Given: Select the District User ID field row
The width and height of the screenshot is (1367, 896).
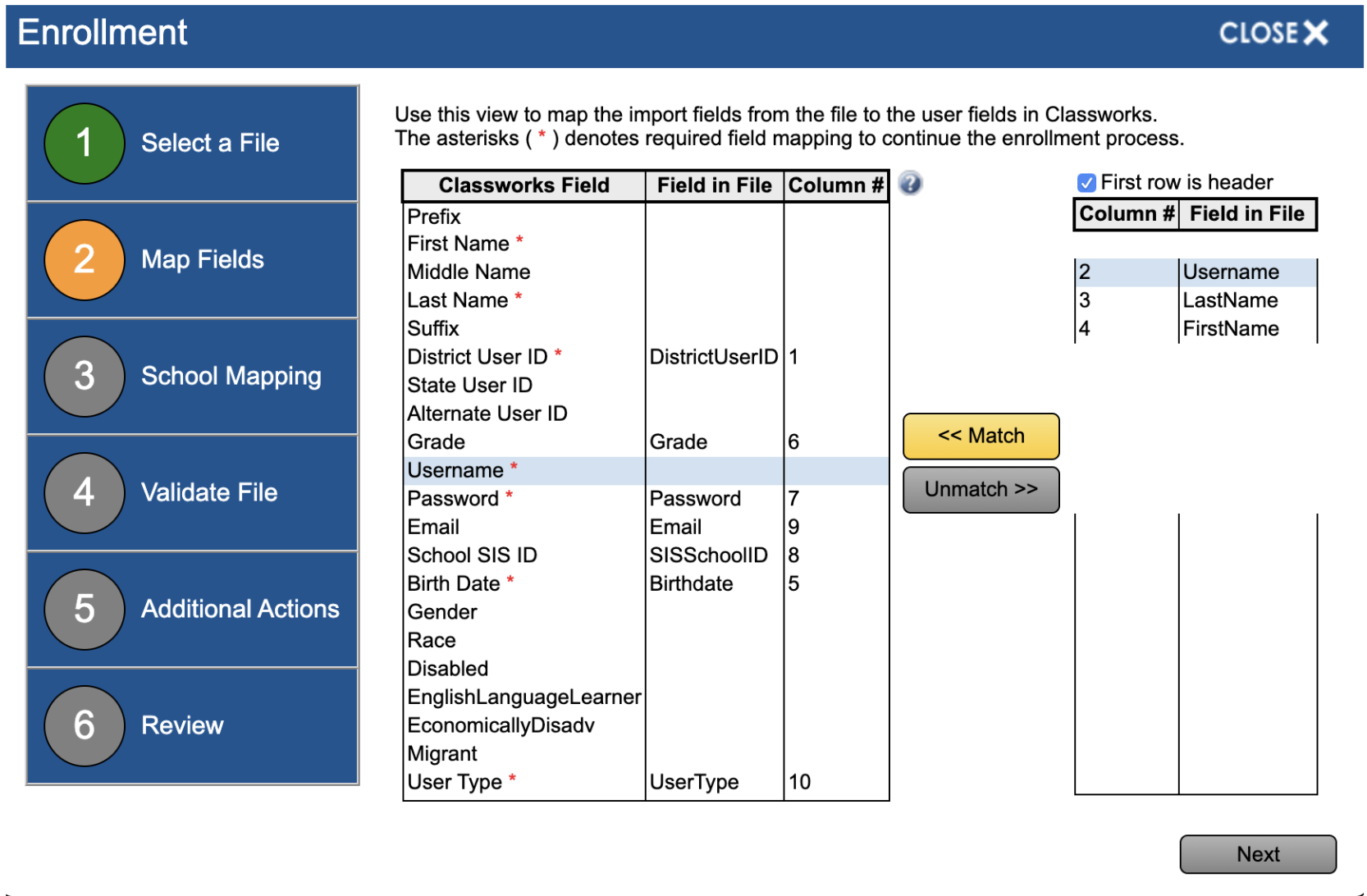Looking at the screenshot, I should (x=646, y=357).
